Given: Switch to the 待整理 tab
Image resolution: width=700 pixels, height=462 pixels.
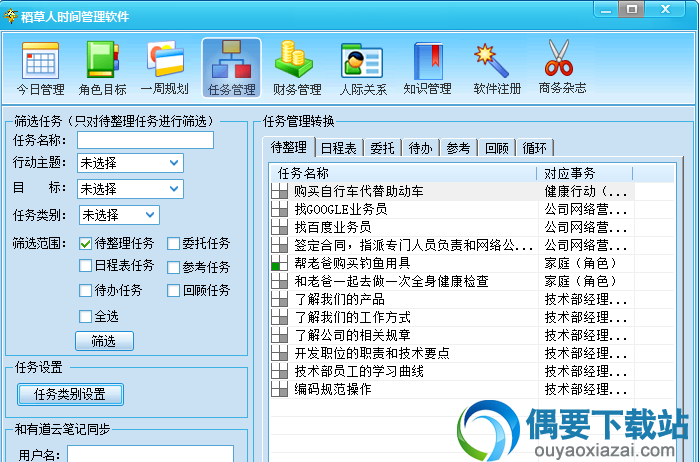Looking at the screenshot, I should (x=289, y=147).
